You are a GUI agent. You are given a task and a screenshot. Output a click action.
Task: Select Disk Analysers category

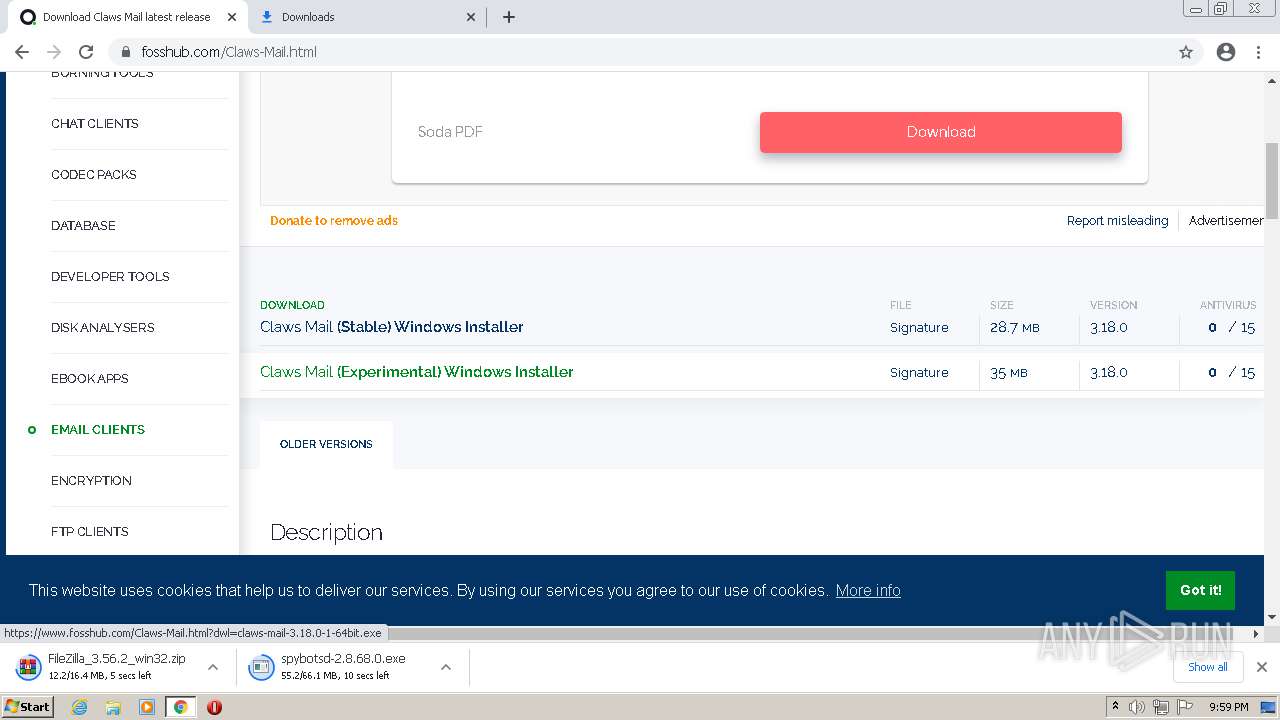pos(102,328)
